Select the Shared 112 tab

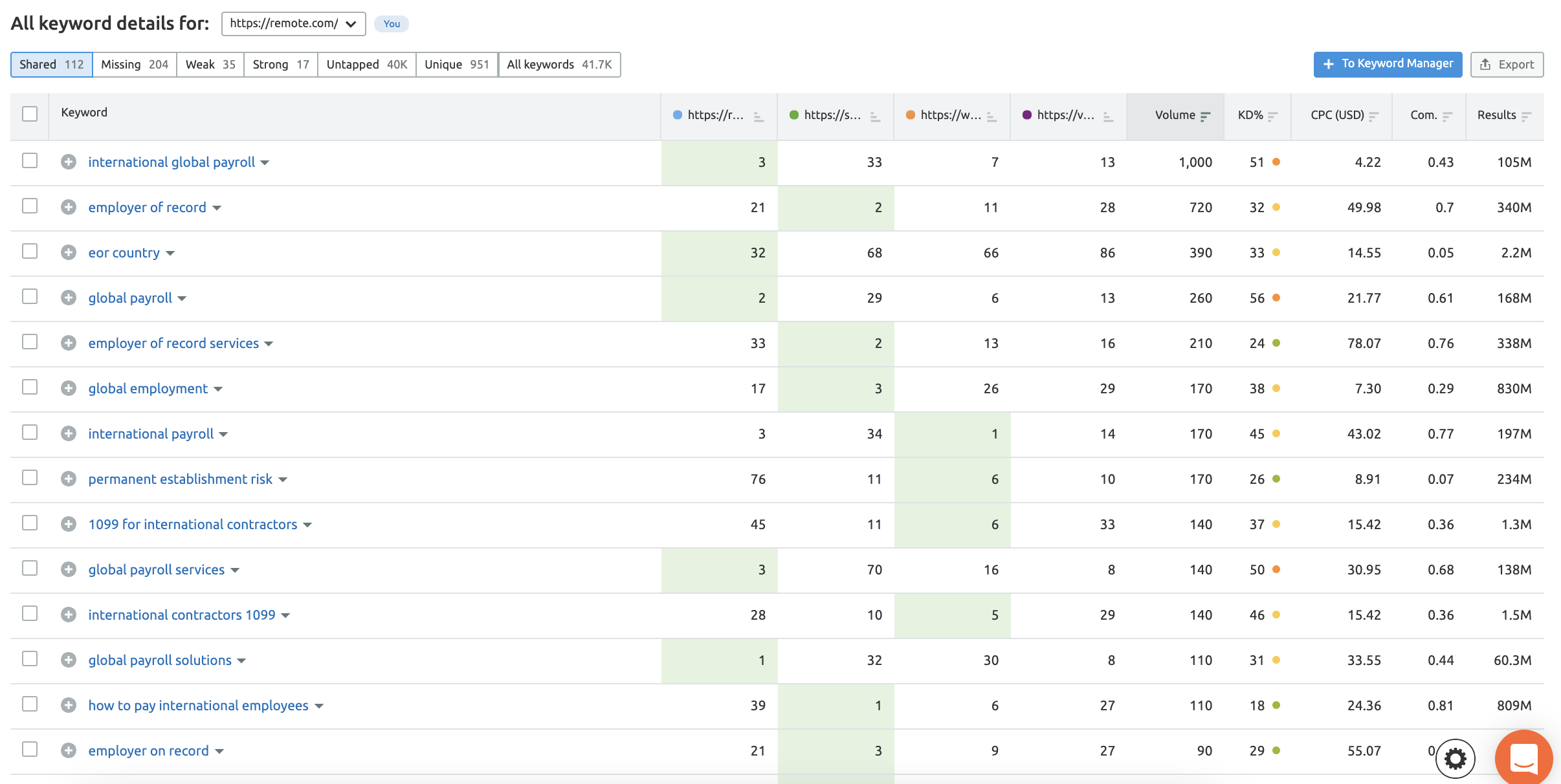(52, 63)
